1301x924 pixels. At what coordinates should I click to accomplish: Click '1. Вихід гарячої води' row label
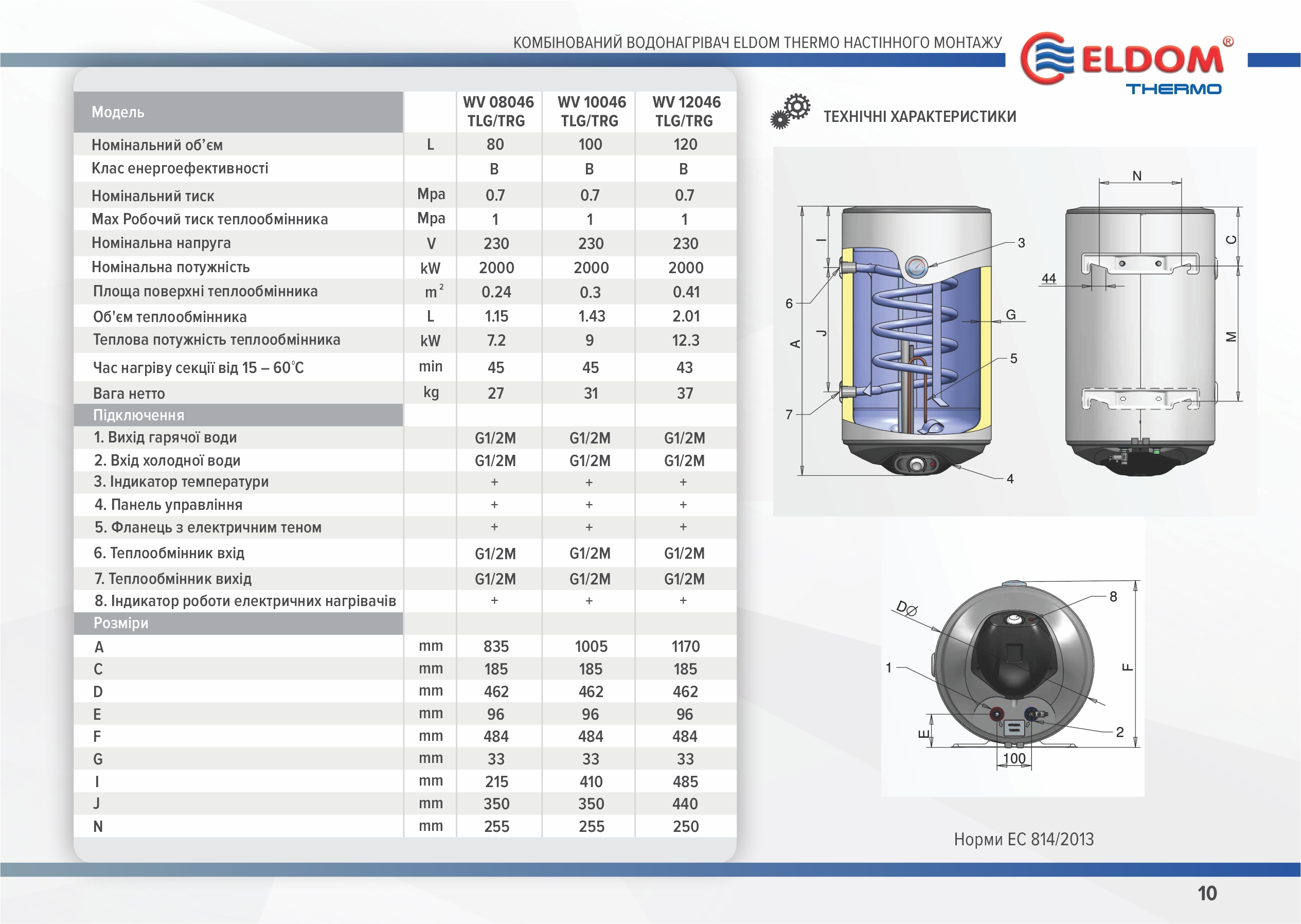[165, 437]
